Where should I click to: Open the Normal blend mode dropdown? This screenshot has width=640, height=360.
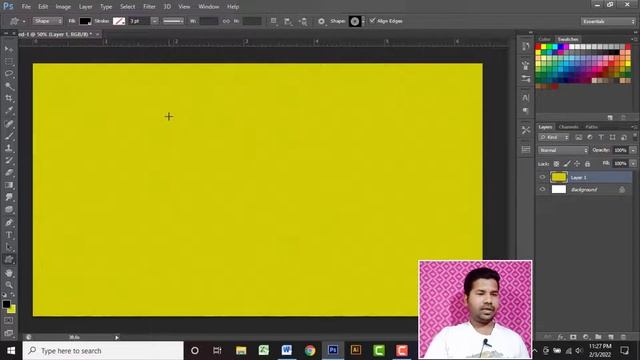(x=563, y=150)
